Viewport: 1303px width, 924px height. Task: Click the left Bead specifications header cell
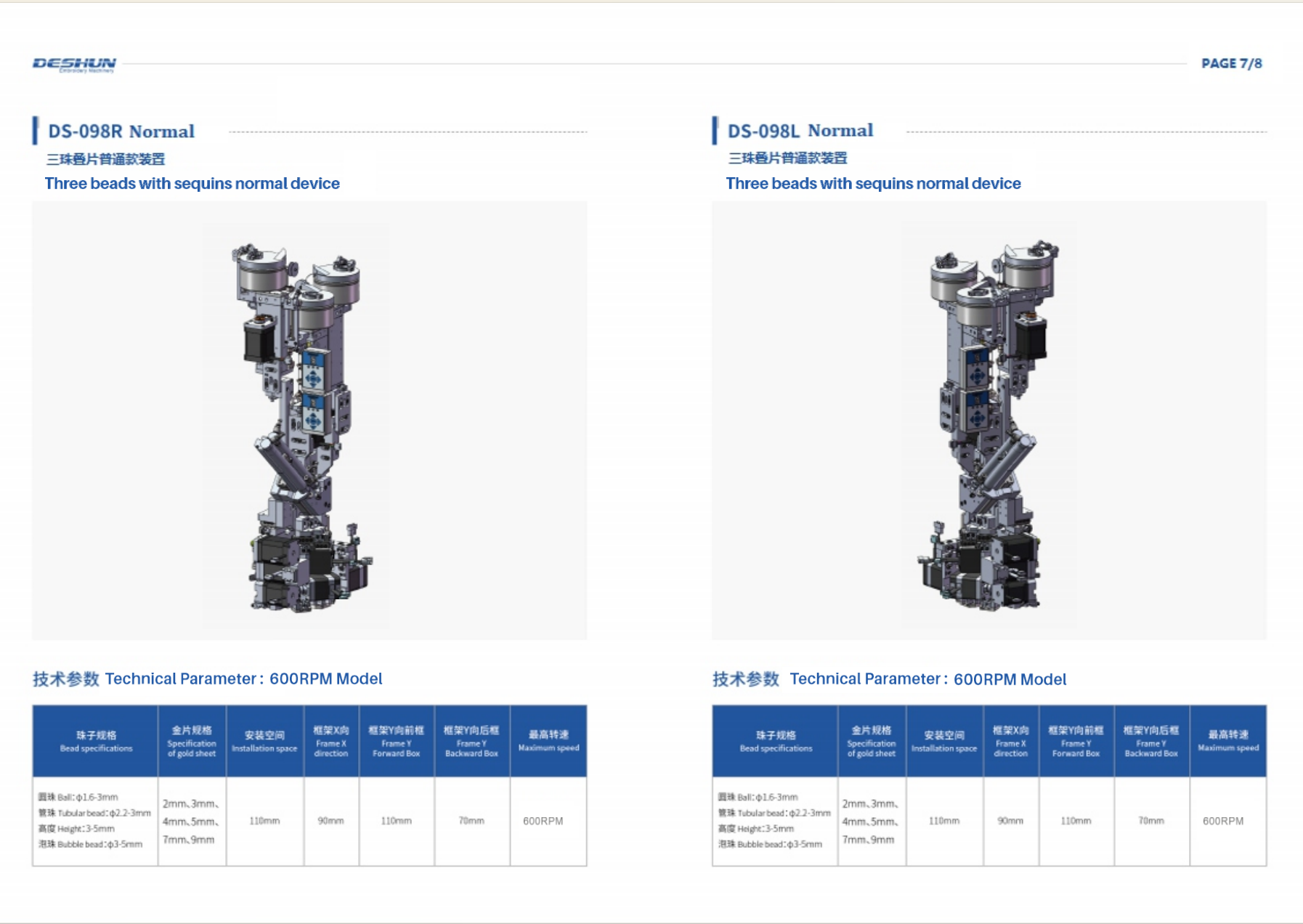click(x=96, y=741)
